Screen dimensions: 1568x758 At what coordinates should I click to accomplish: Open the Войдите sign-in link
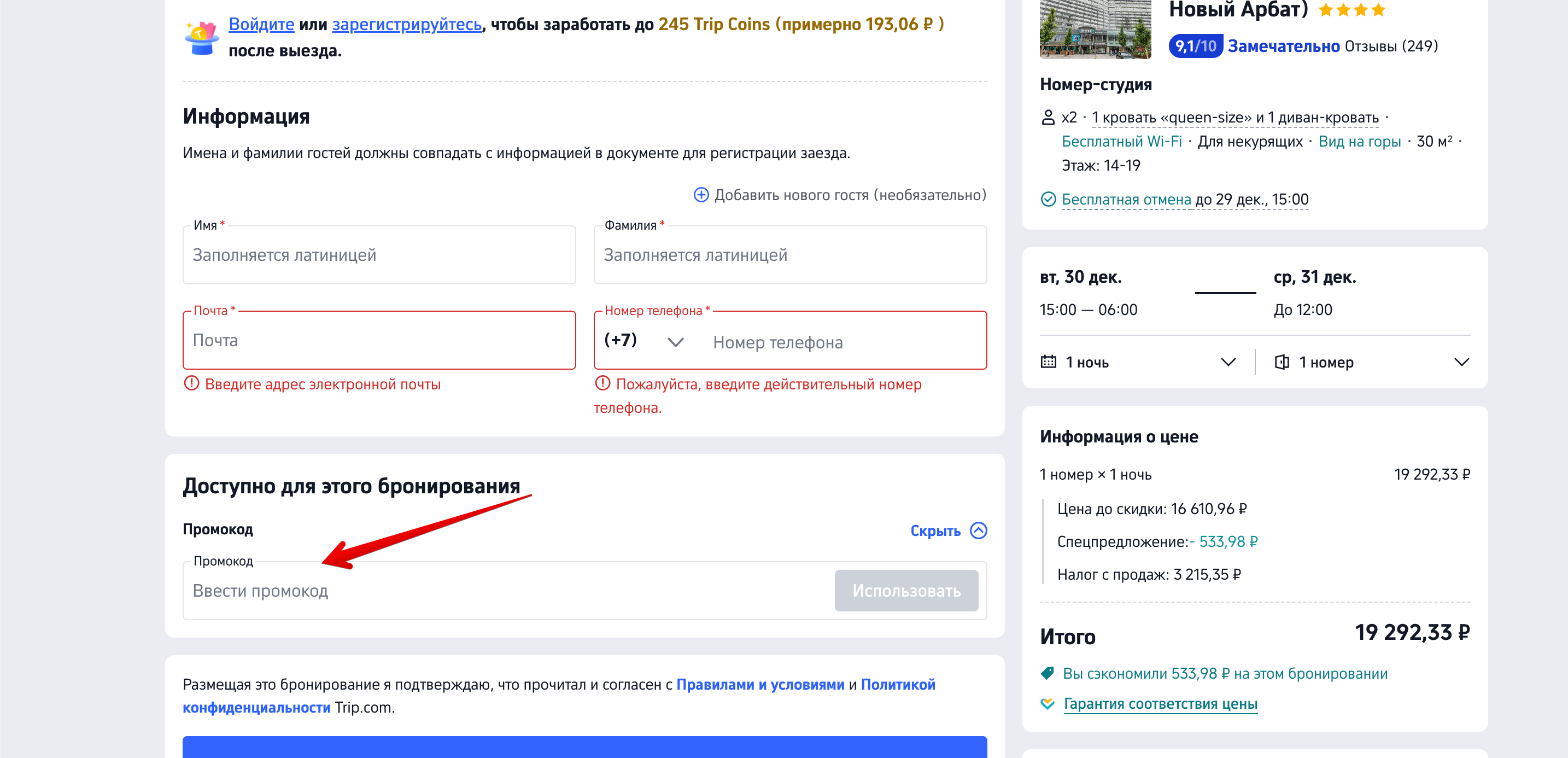pos(261,25)
